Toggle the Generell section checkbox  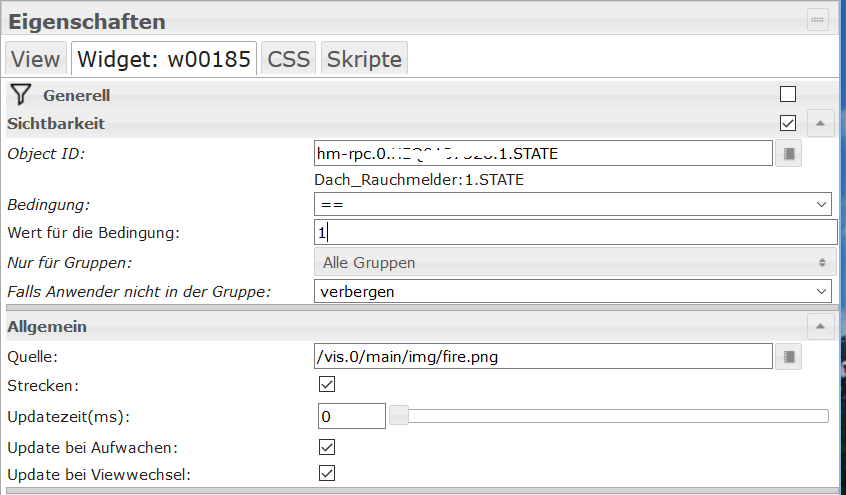[x=788, y=95]
